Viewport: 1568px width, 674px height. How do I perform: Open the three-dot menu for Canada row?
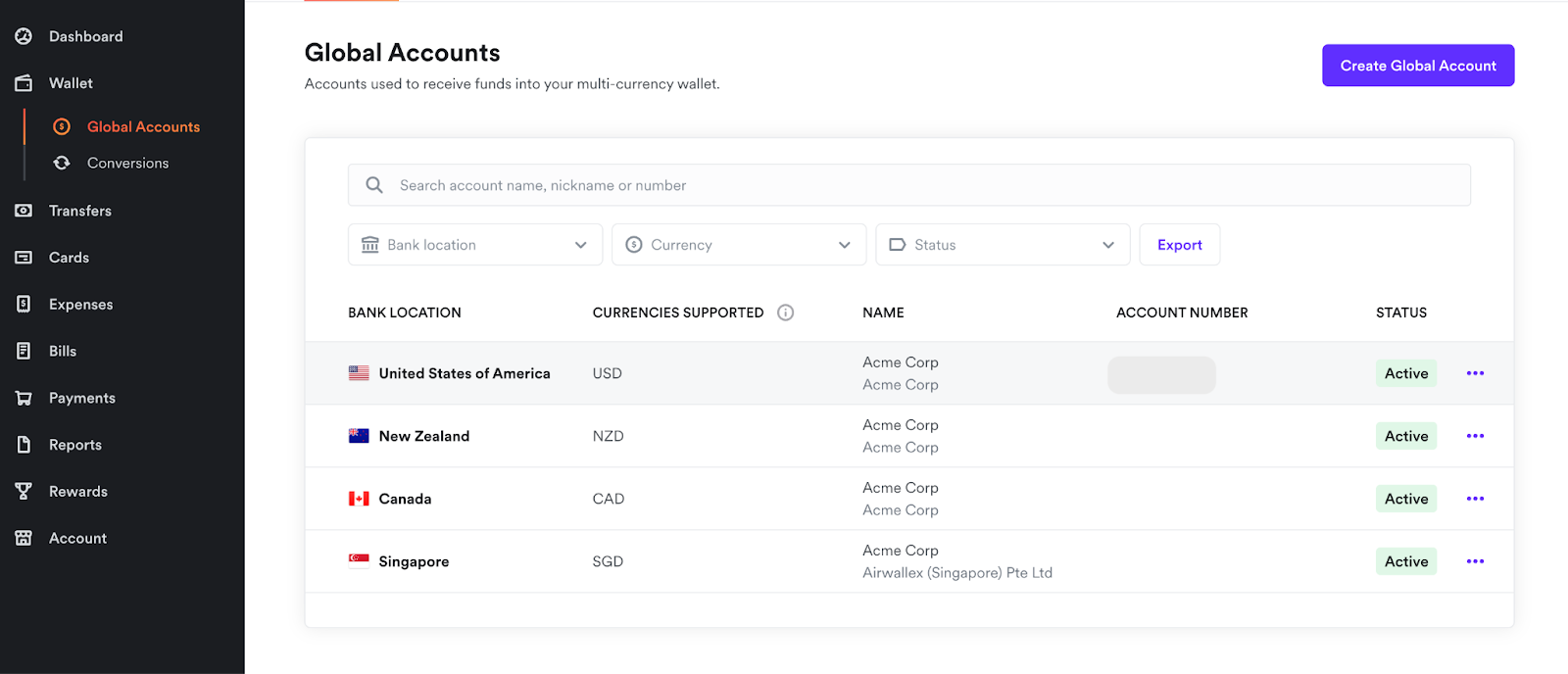tap(1474, 499)
